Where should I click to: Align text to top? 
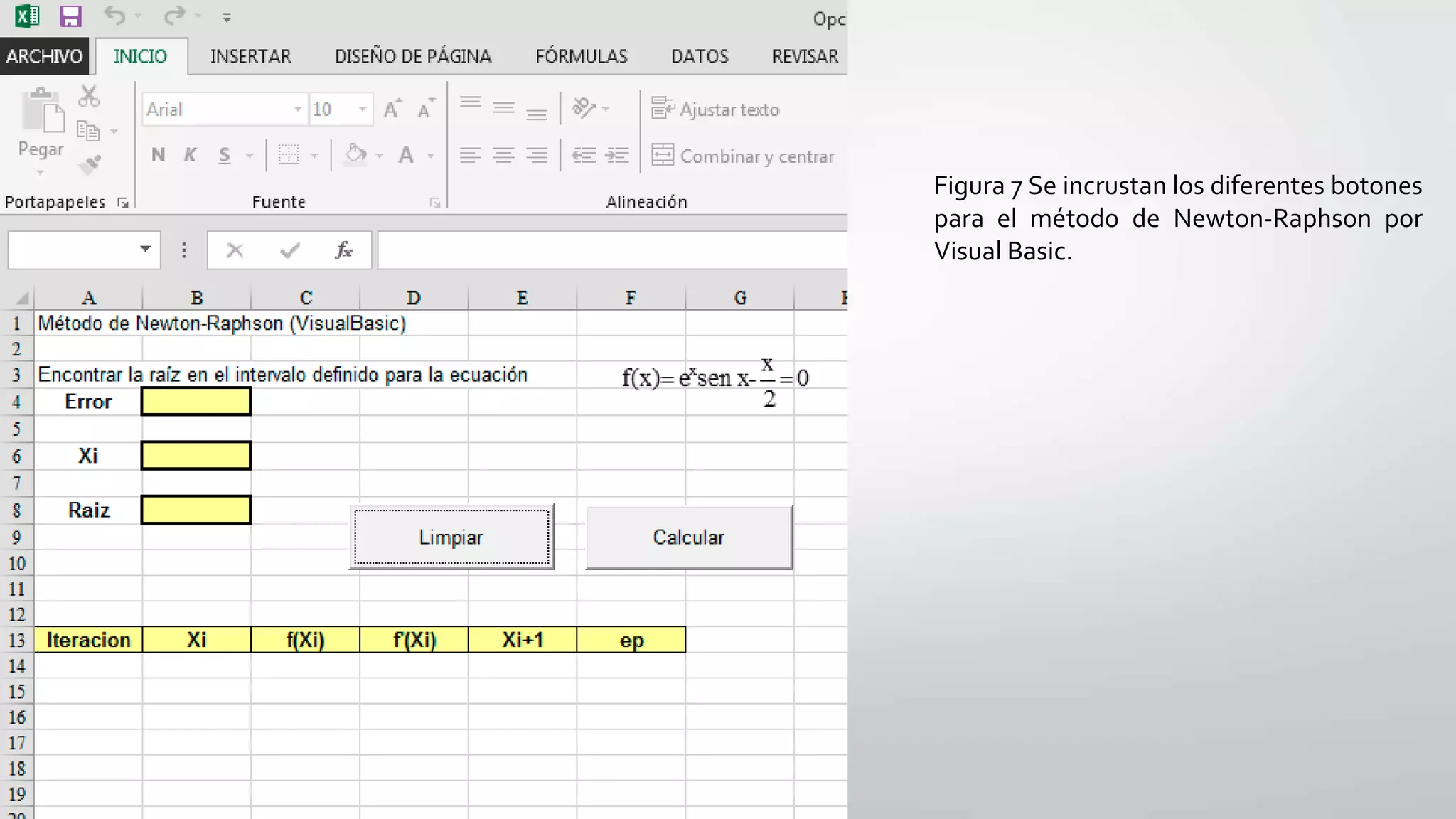(470, 104)
